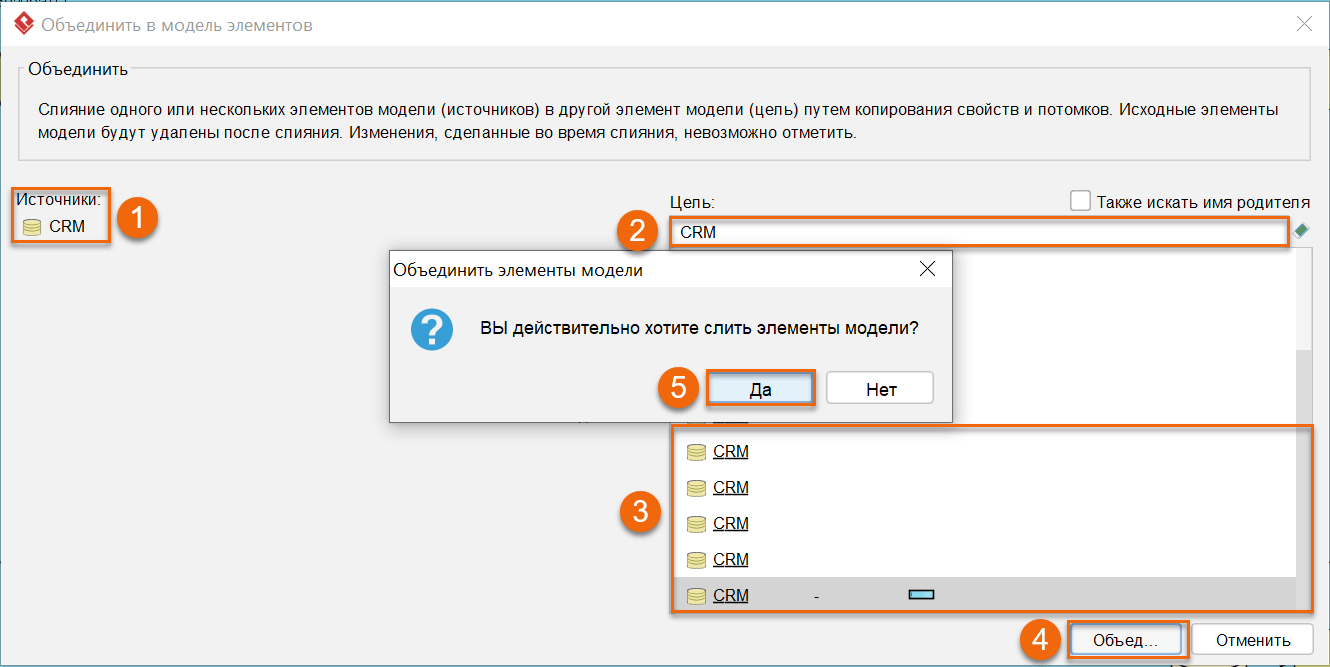Click the database icon of the second CRM result
The width and height of the screenshot is (1330, 667).
697,487
